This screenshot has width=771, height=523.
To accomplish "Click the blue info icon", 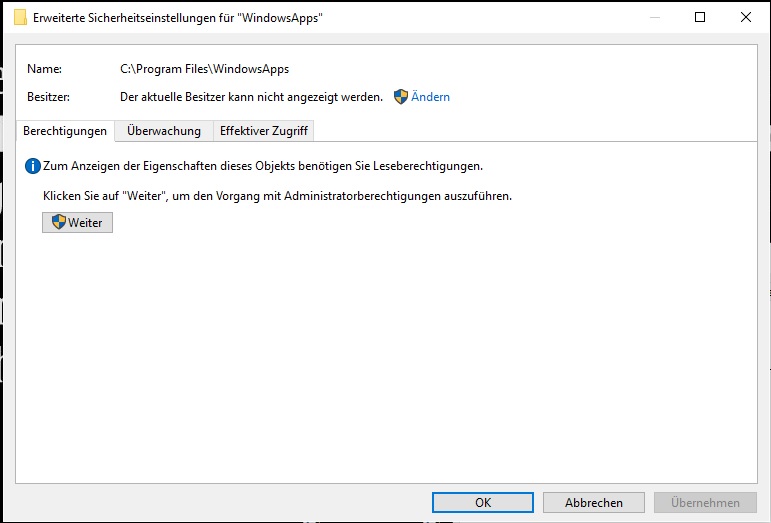I will (32, 166).
